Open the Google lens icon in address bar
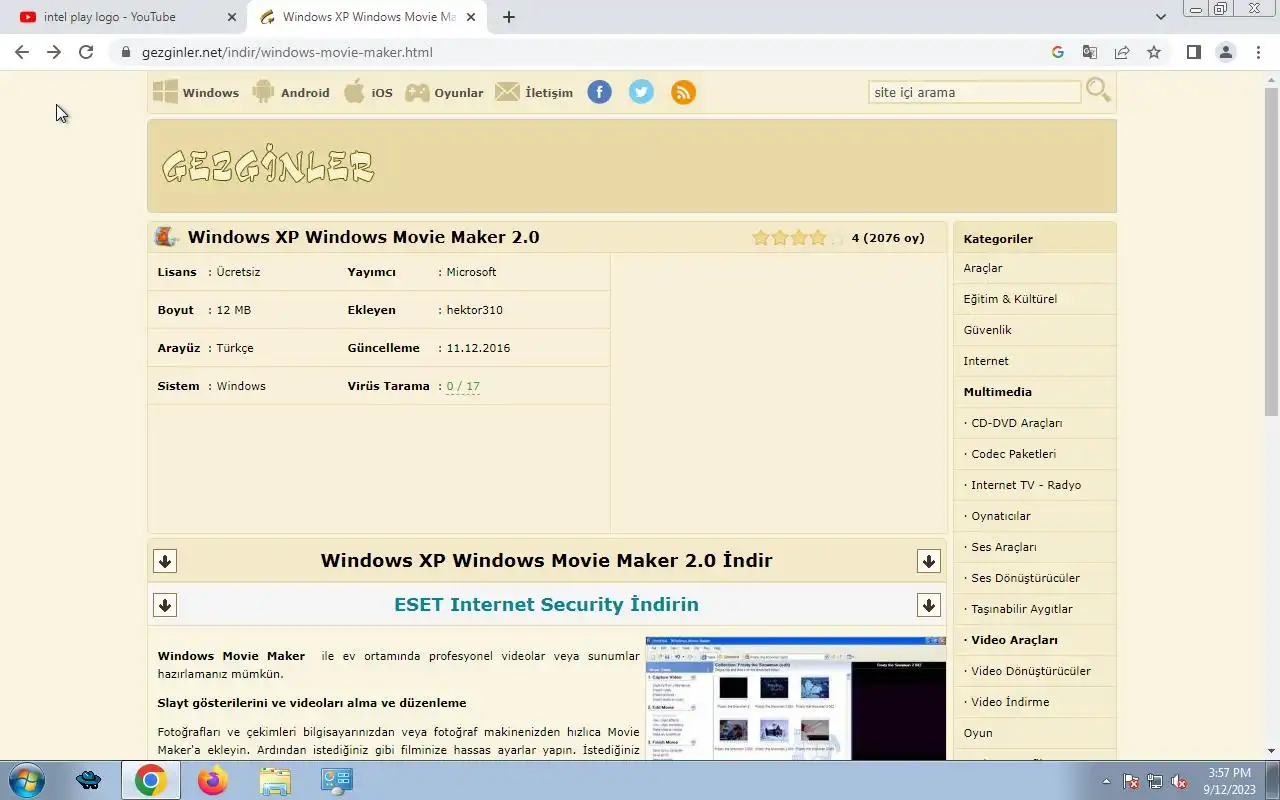This screenshot has height=800, width=1280. coord(1058,52)
